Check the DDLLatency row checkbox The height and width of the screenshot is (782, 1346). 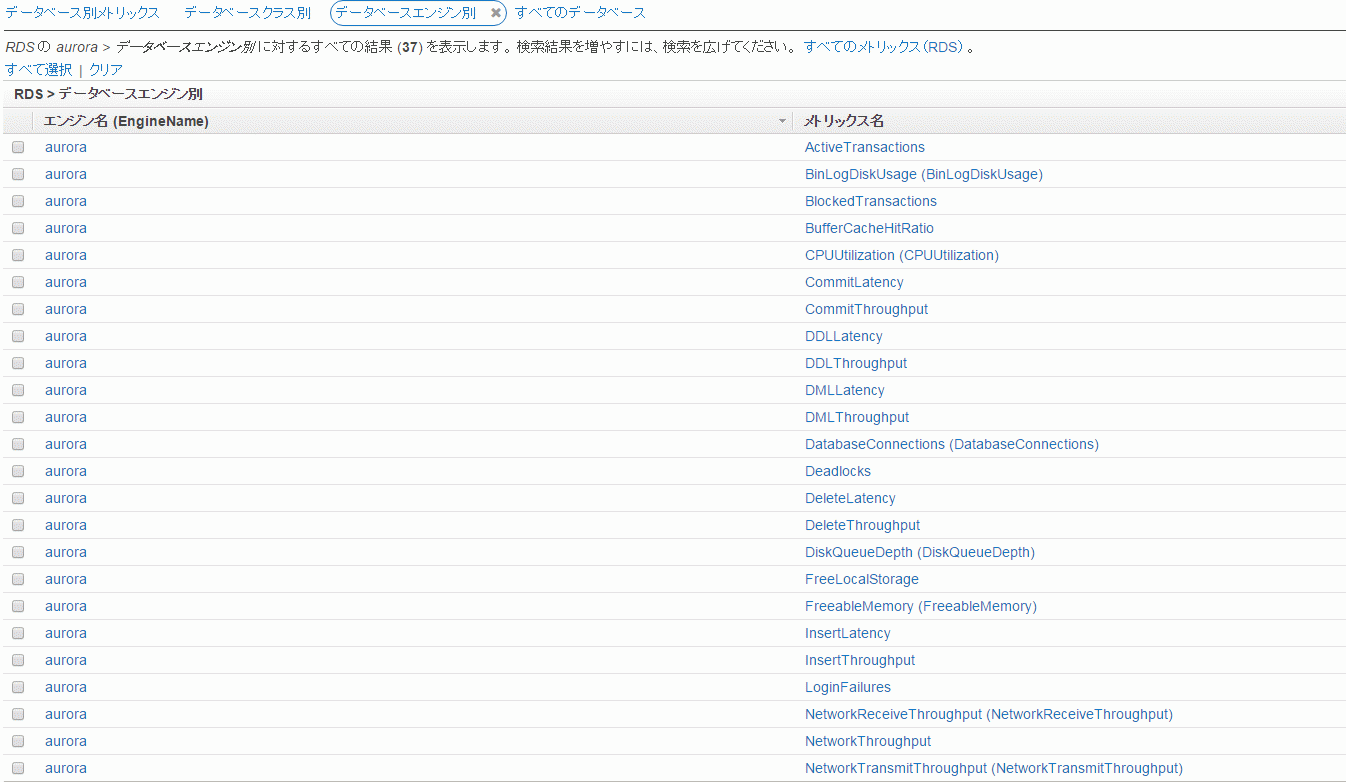18,336
